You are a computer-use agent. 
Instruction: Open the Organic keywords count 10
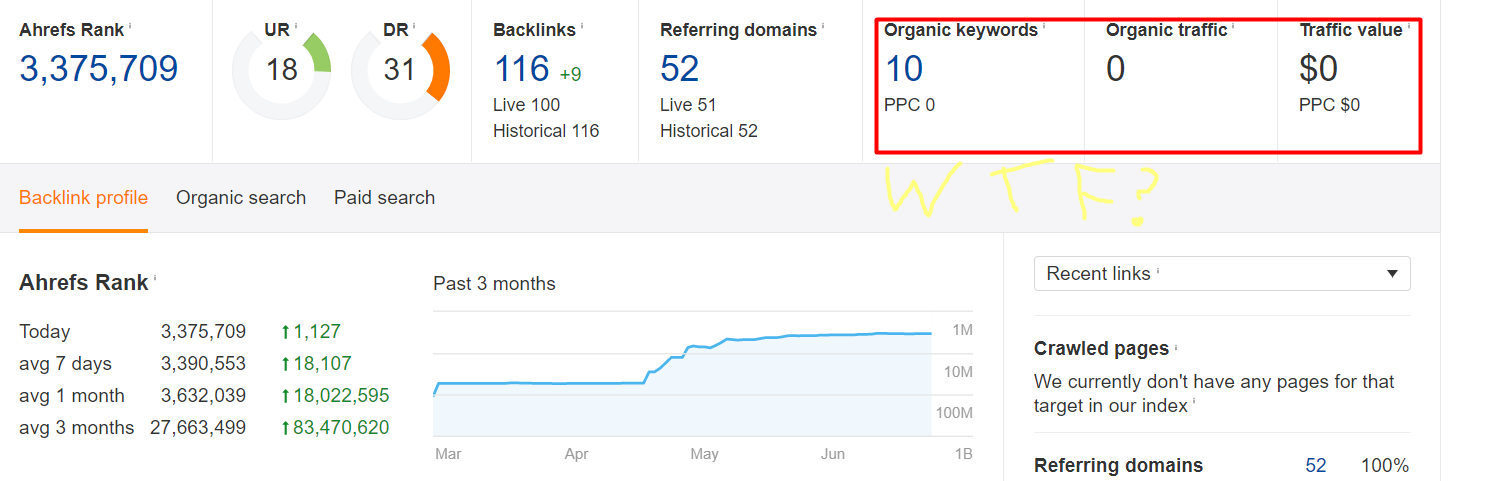pyautogui.click(x=904, y=69)
